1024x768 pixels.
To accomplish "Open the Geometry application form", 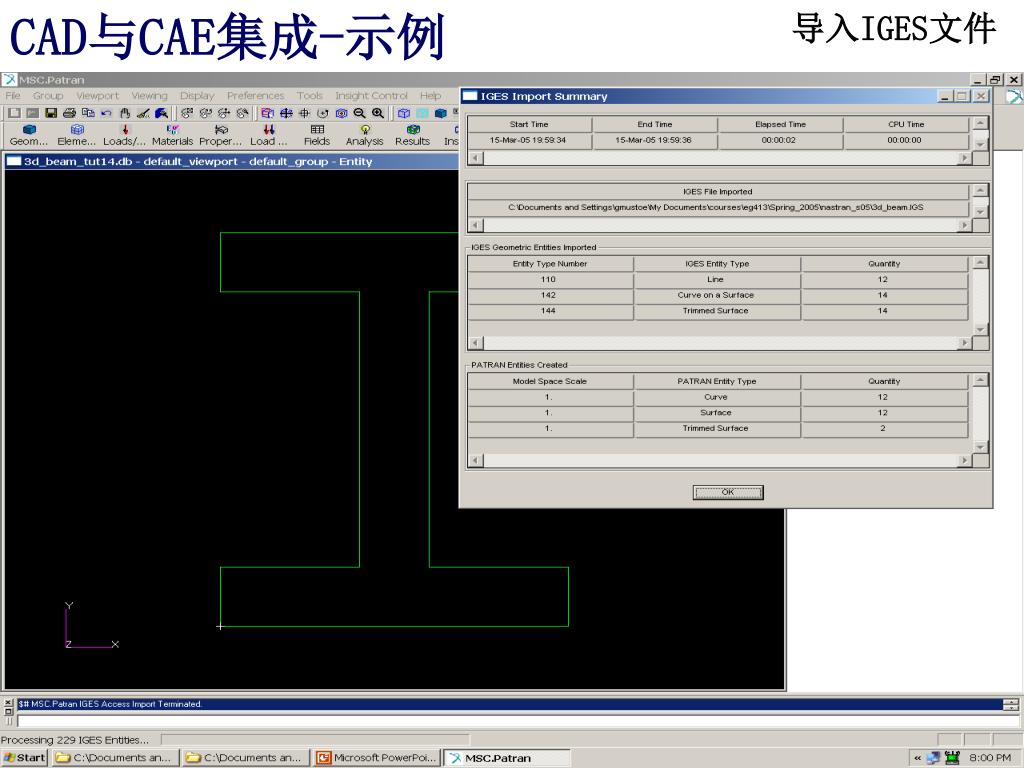I will [x=29, y=135].
